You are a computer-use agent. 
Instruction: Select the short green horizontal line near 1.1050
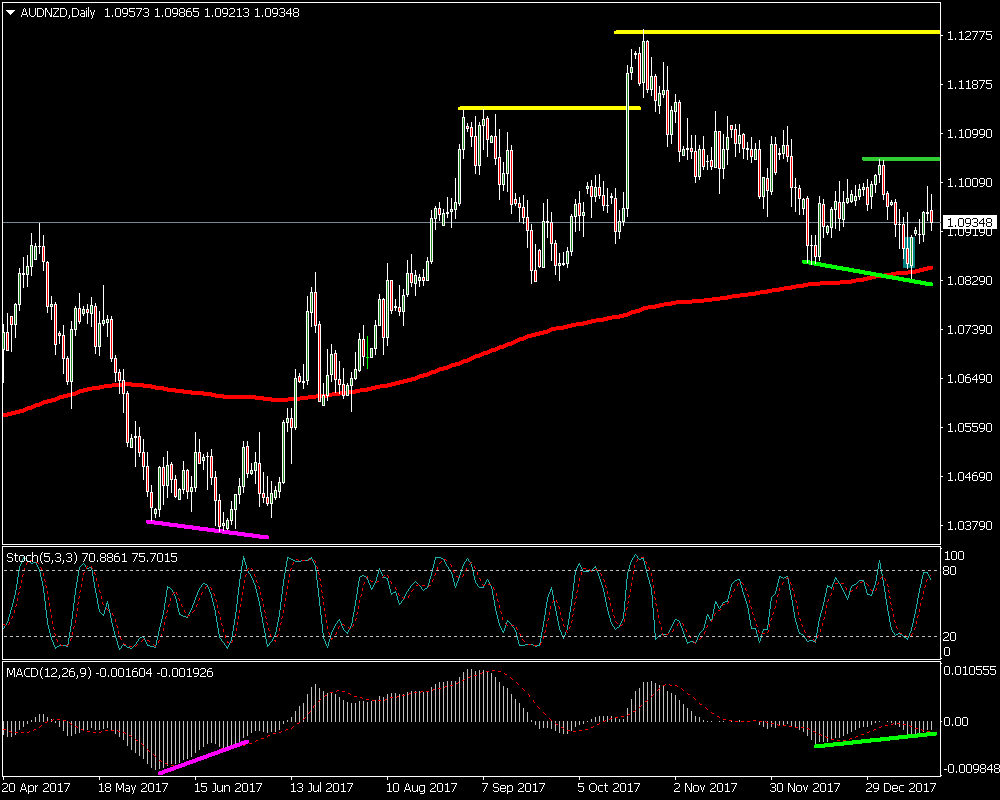coord(900,159)
